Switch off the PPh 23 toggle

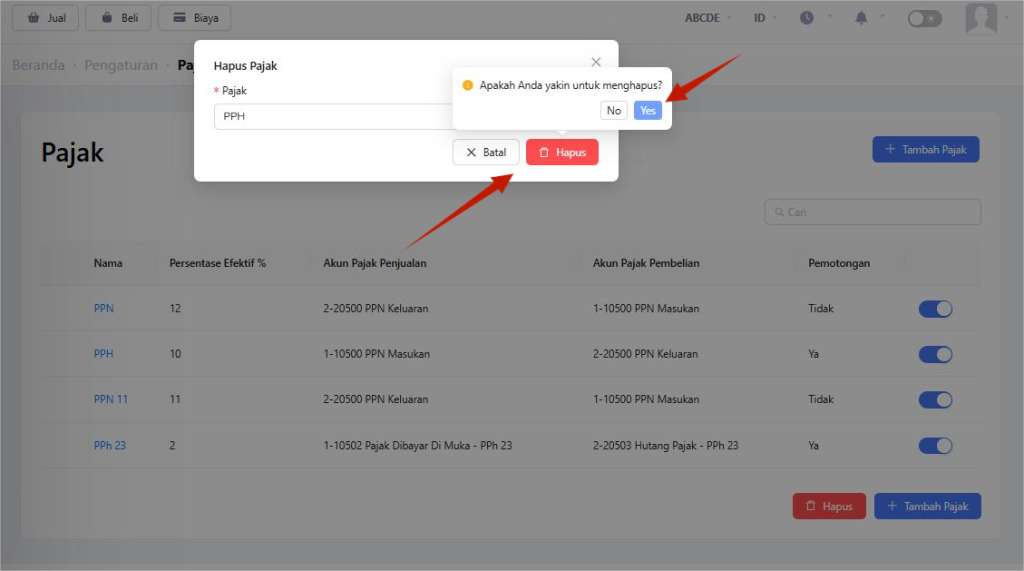[x=935, y=446]
